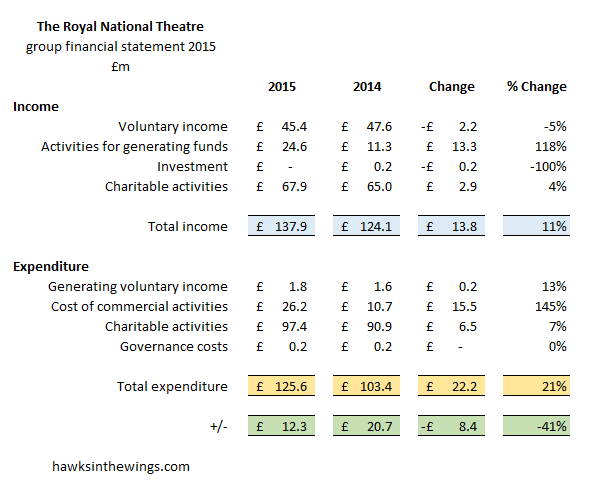590x491 pixels.
Task: Click the 22.2 total expenditure change cell
Action: click(x=452, y=386)
